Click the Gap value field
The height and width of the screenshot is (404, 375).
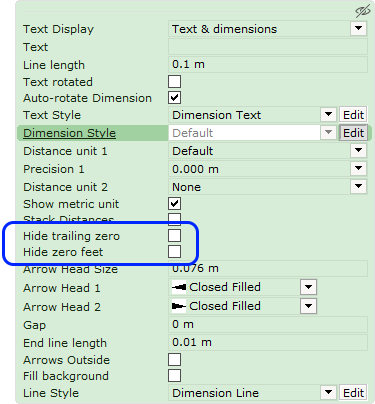[x=268, y=324]
